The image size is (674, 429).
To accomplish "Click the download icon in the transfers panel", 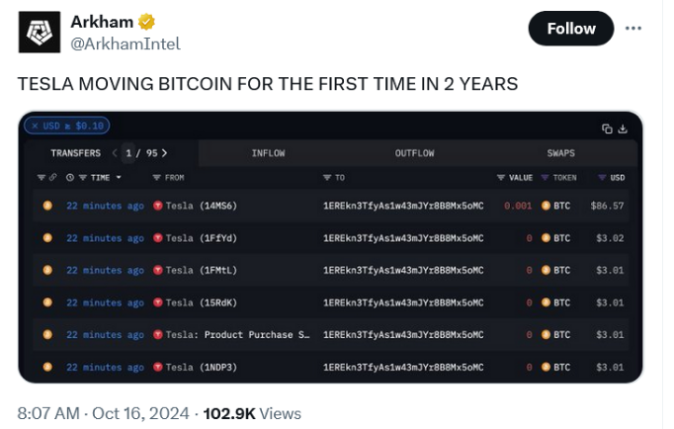I will point(622,129).
